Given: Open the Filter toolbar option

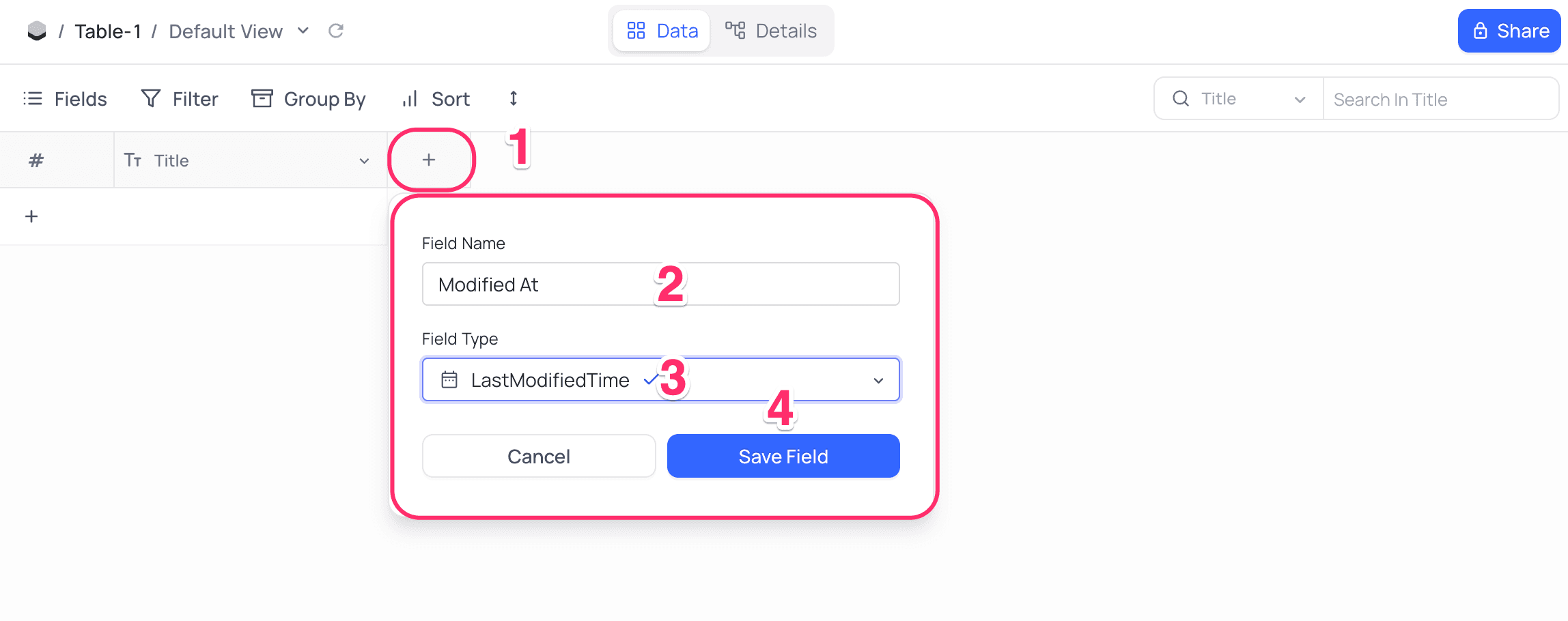Looking at the screenshot, I should tap(180, 99).
